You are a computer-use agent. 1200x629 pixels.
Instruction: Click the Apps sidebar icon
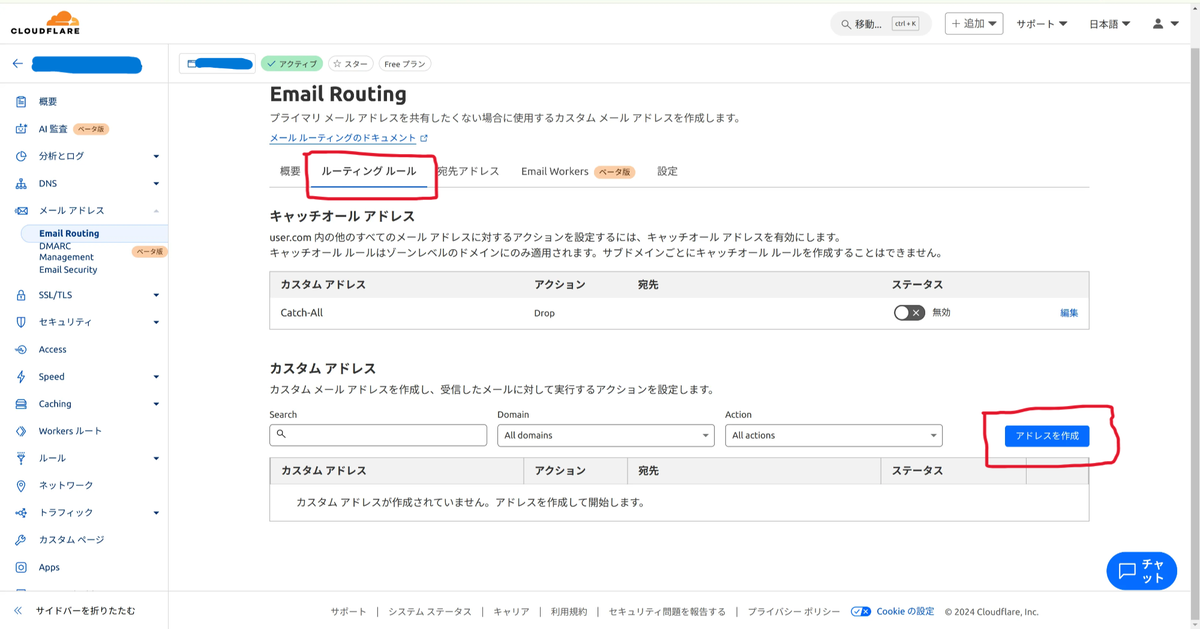coord(21,567)
